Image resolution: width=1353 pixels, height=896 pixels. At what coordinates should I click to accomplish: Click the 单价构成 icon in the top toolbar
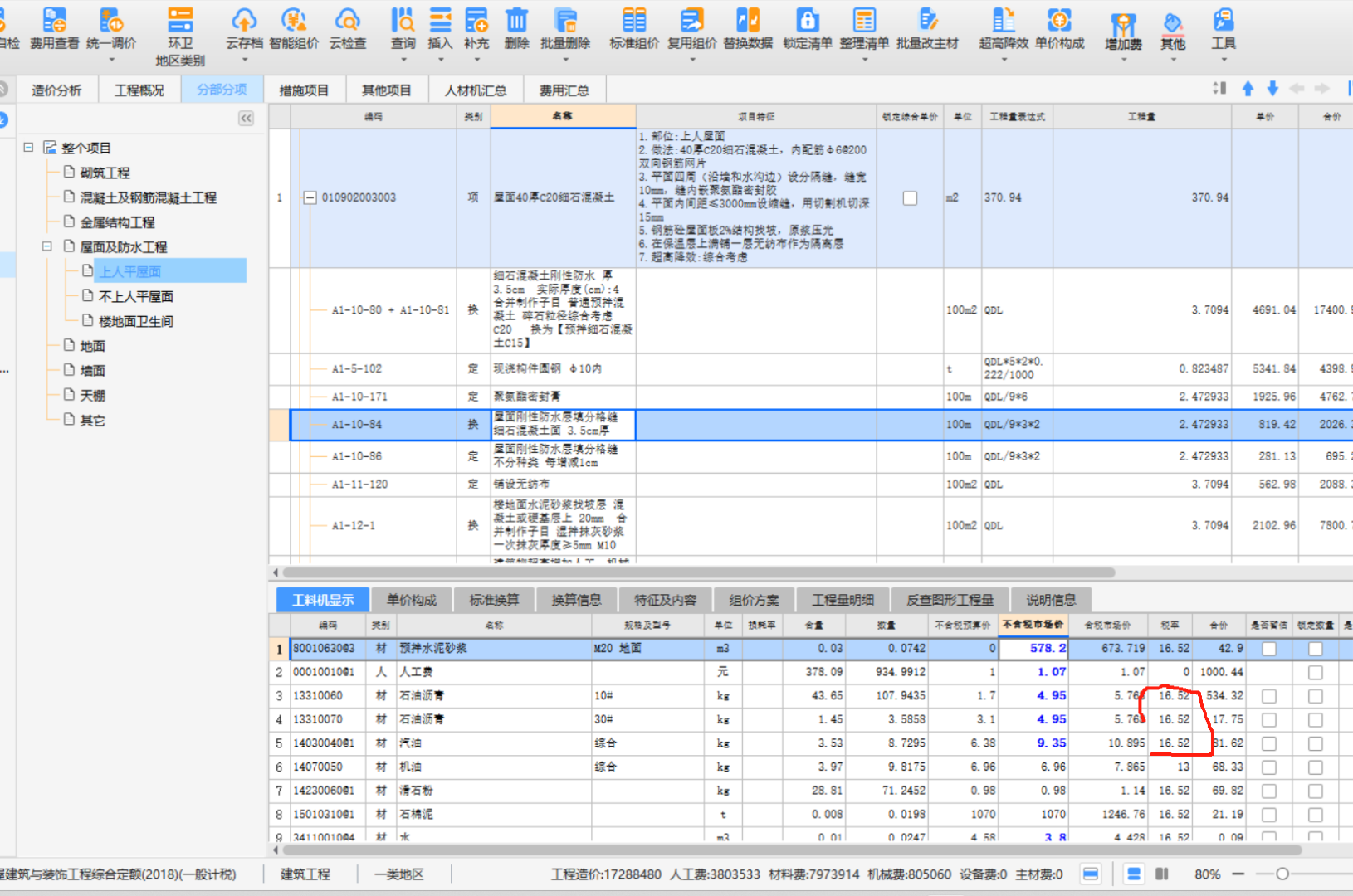[x=1060, y=27]
